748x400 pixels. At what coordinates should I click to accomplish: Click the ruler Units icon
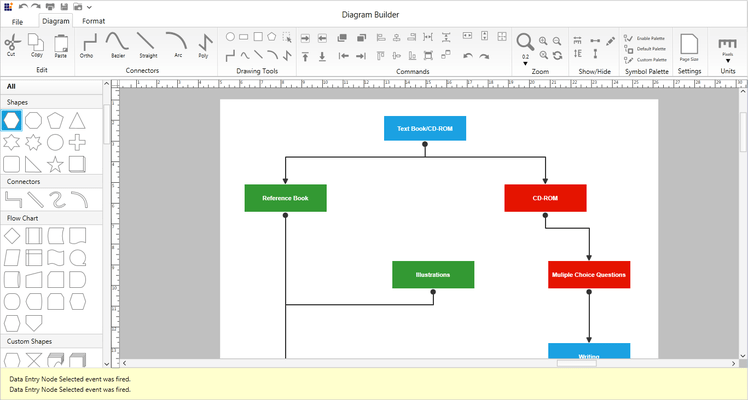click(x=727, y=44)
